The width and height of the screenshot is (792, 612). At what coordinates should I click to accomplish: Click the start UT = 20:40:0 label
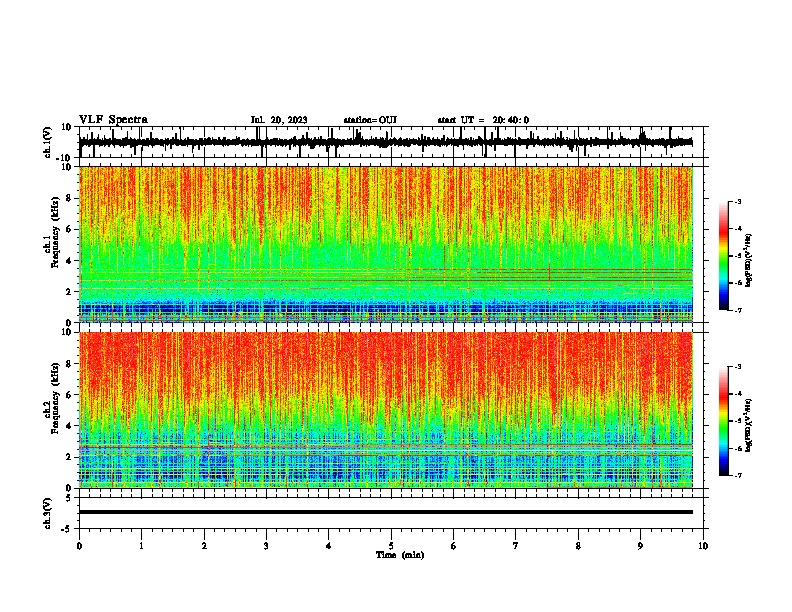tap(483, 120)
